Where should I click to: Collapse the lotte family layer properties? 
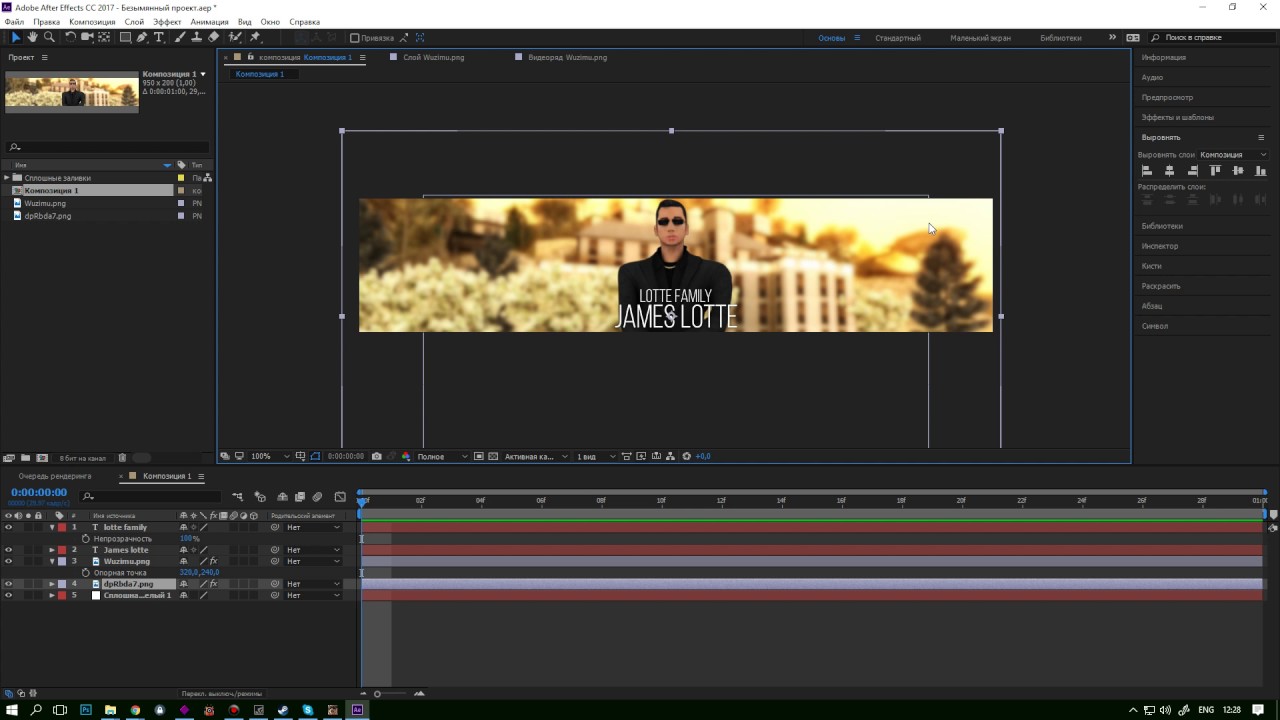(x=52, y=527)
